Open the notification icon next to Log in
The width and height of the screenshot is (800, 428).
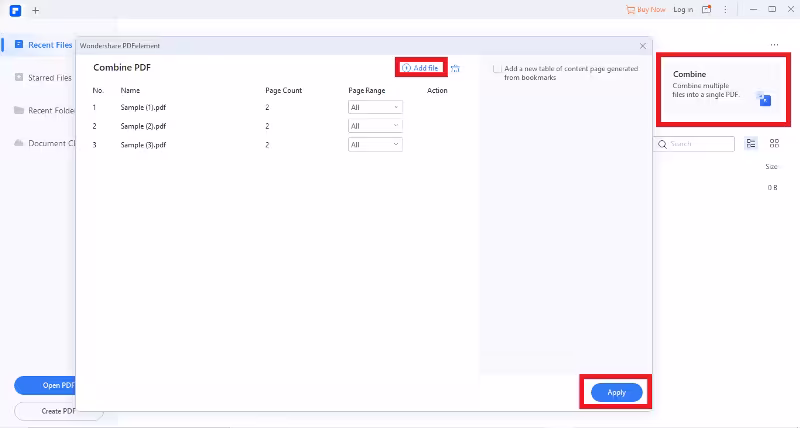pos(706,9)
